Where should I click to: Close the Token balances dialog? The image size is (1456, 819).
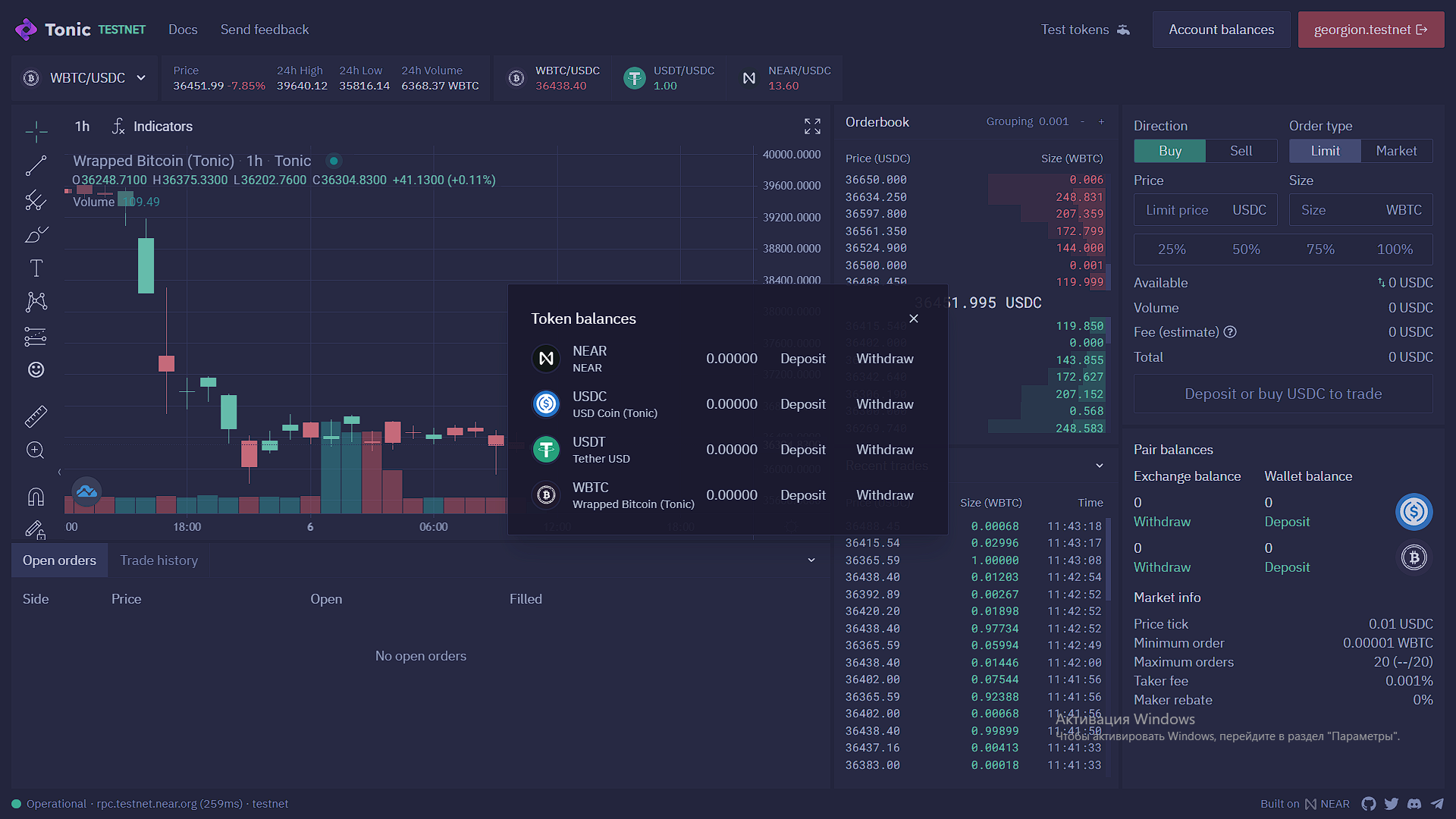914,318
